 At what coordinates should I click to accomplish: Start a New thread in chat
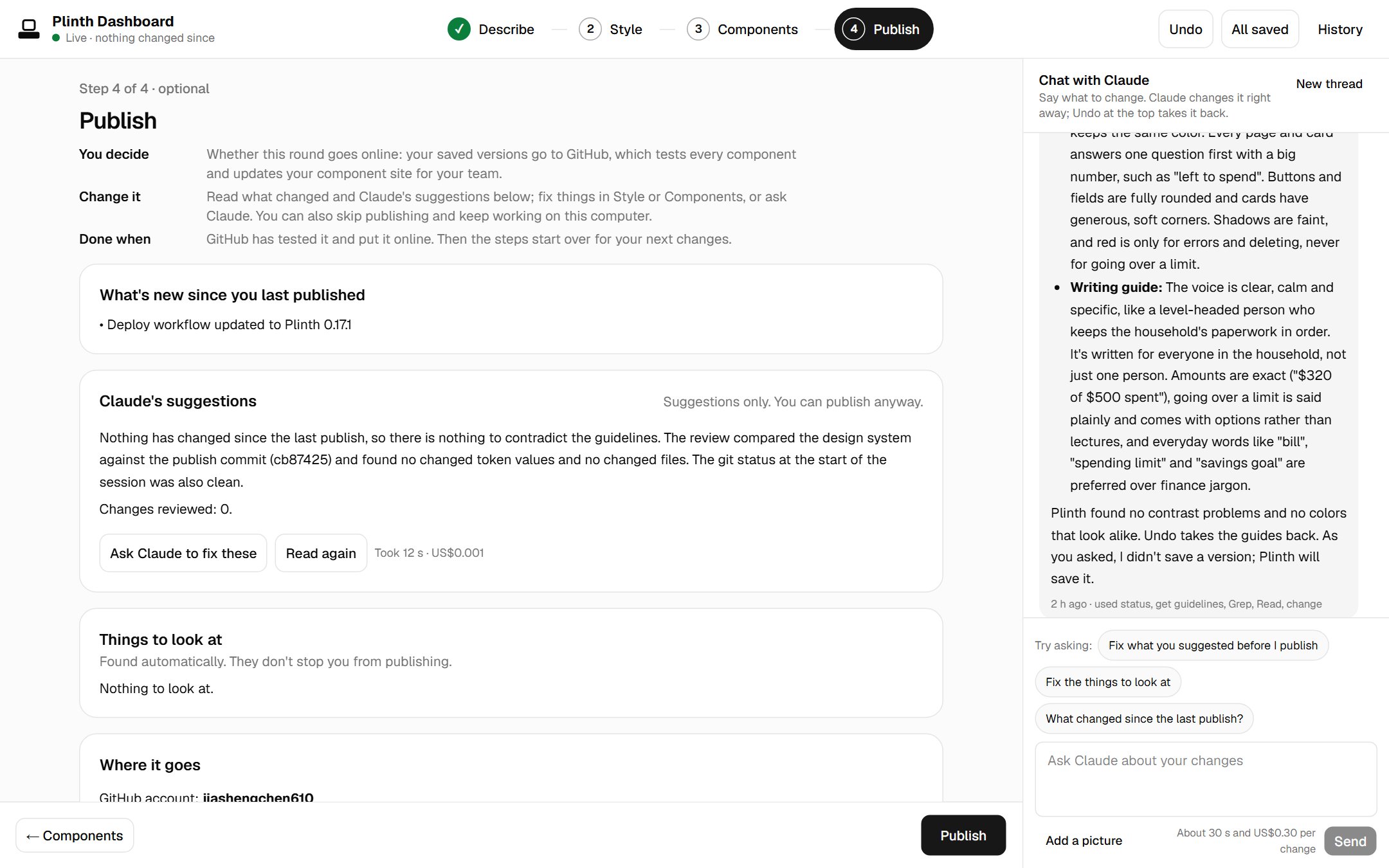pos(1329,84)
